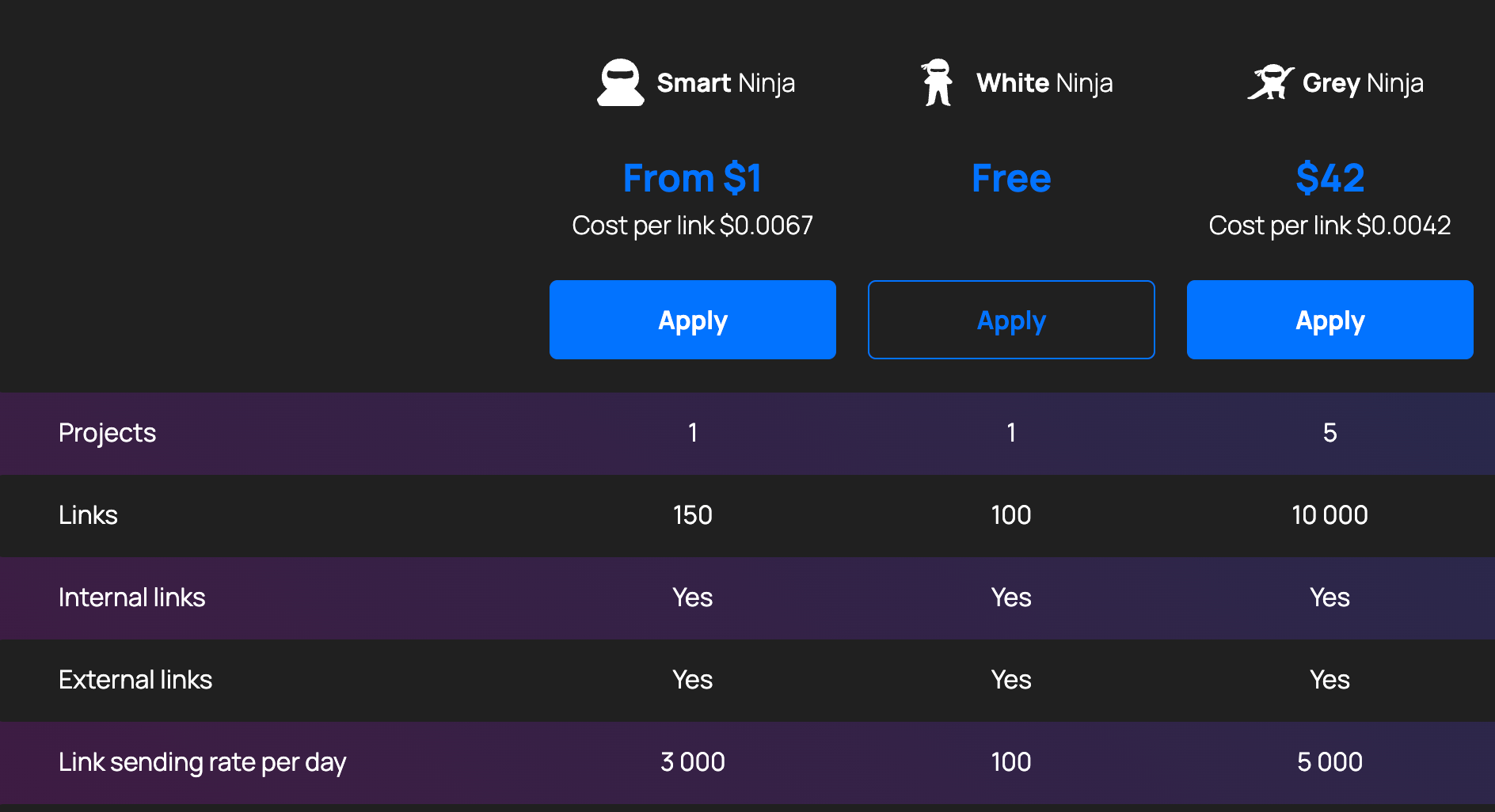Apply for the Grey Ninja plan
The image size is (1495, 812).
click(x=1330, y=320)
